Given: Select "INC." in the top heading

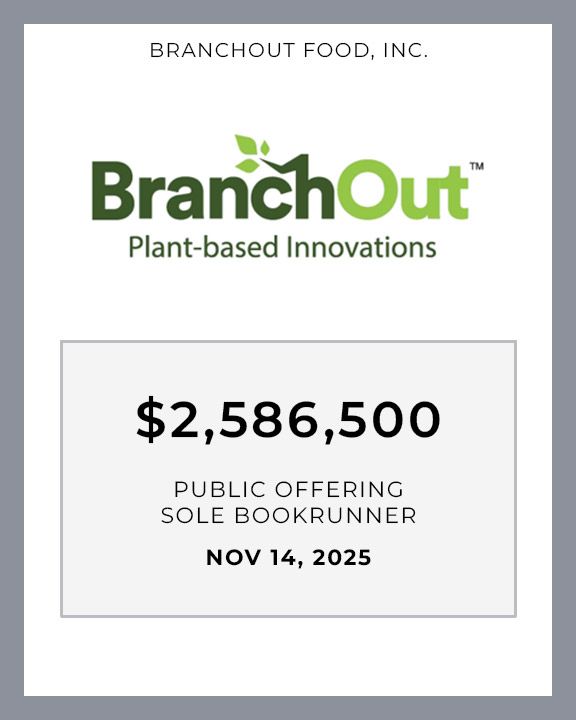Looking at the screenshot, I should tap(406, 50).
